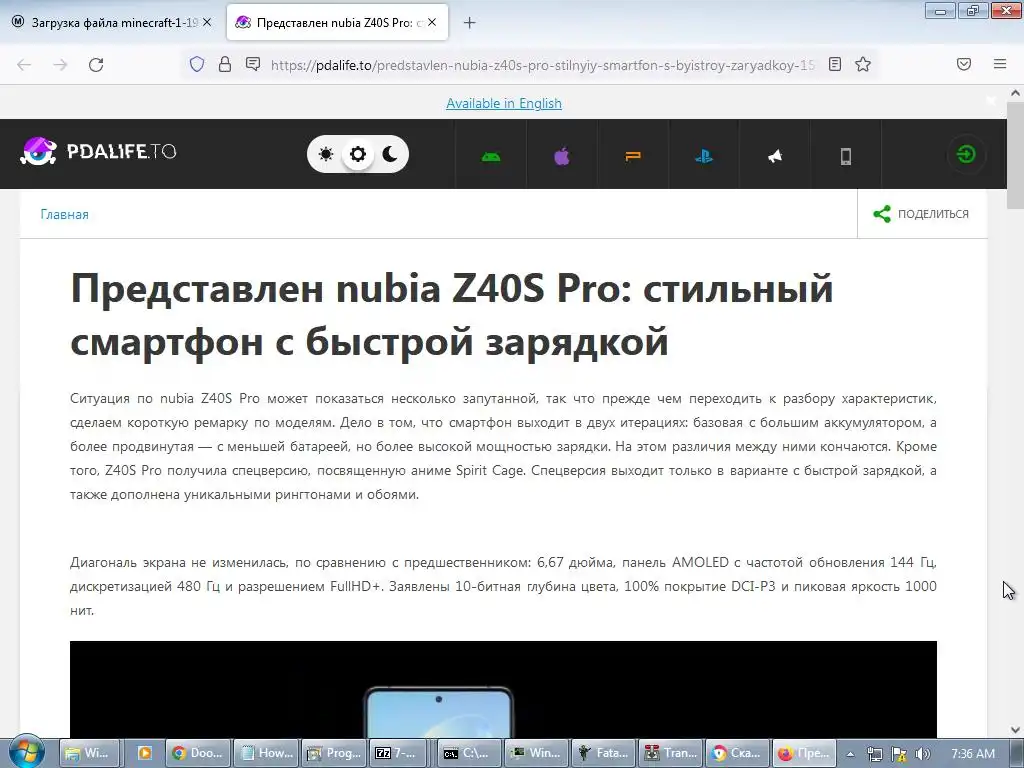Bookmark this page with the star
Viewport: 1024px width, 768px height.
pyautogui.click(x=863, y=64)
